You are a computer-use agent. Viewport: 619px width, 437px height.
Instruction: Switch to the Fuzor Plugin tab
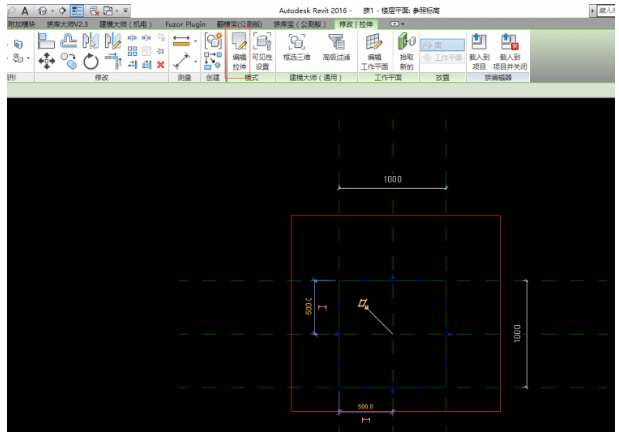pyautogui.click(x=186, y=23)
